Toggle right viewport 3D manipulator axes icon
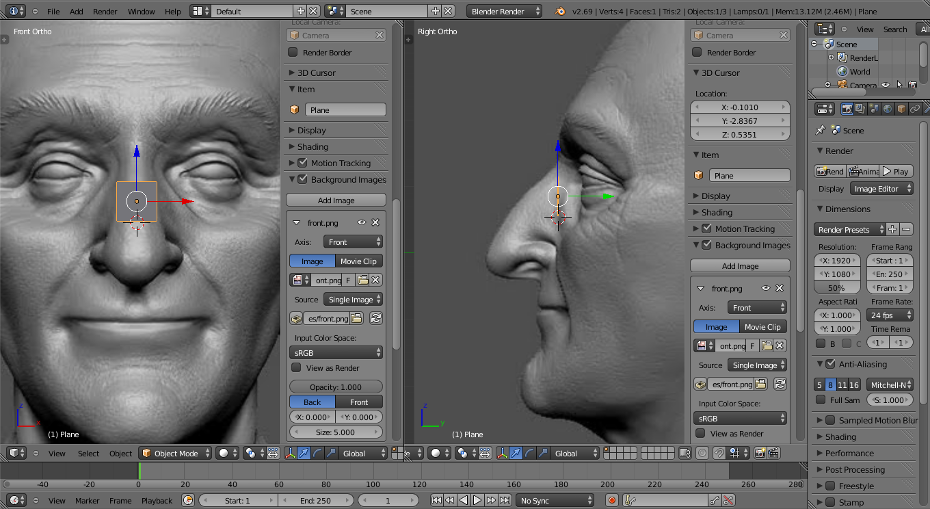Image resolution: width=930 pixels, height=509 pixels. coord(502,453)
